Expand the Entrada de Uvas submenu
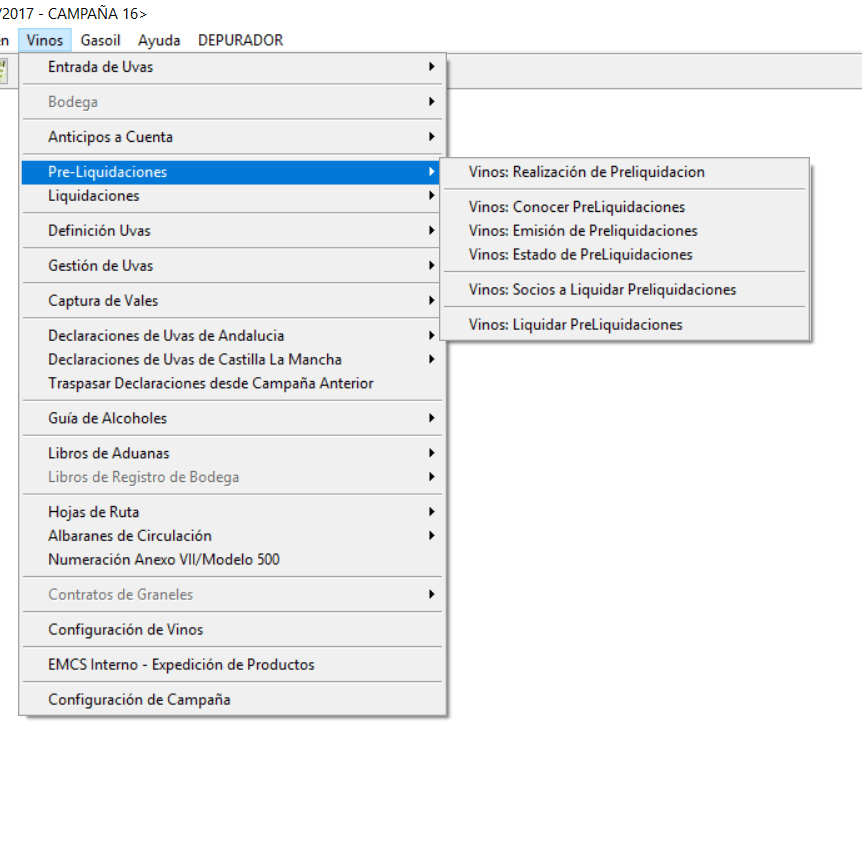The height and width of the screenshot is (849, 862). click(x=100, y=67)
